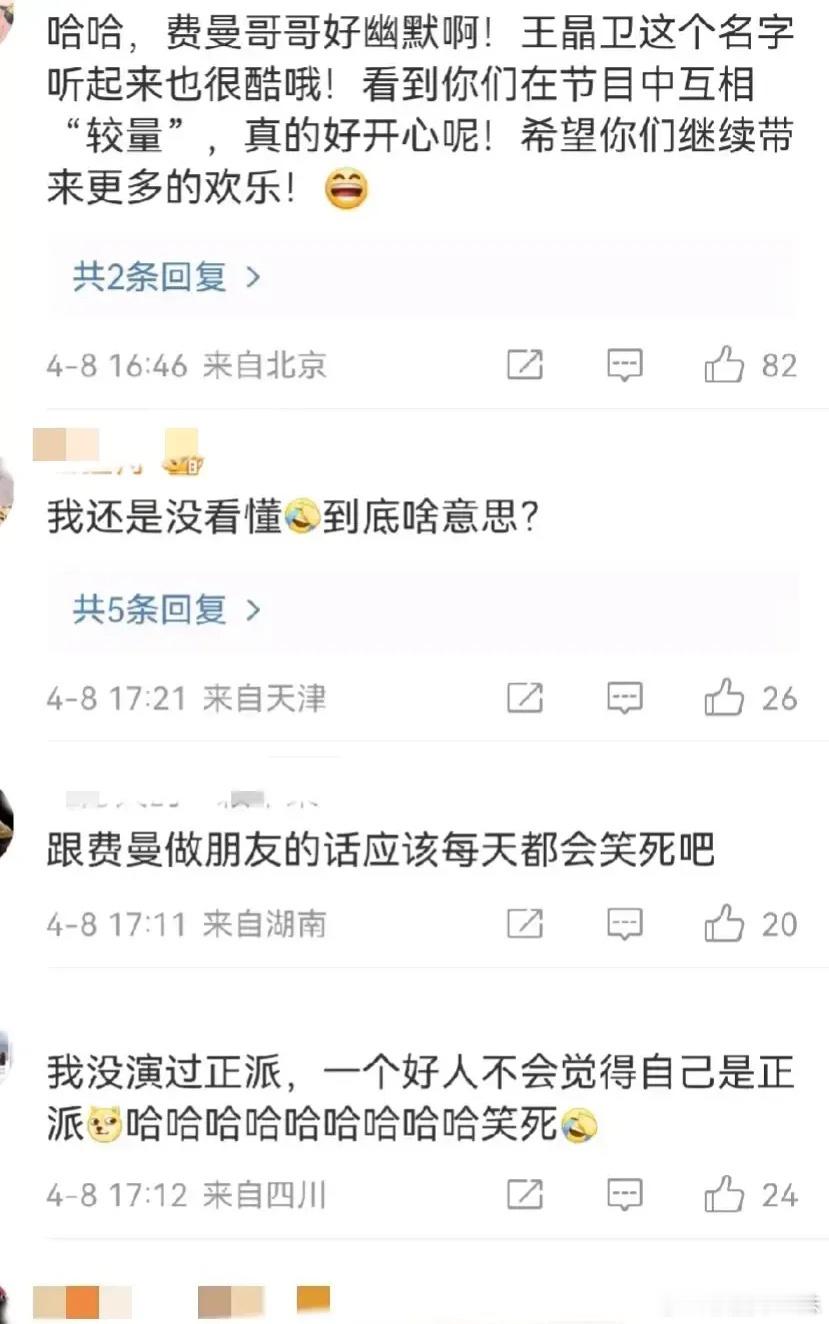829x1324 pixels.
Task: Tap the avatar beside the 湖南 comment
Action: click(6, 822)
